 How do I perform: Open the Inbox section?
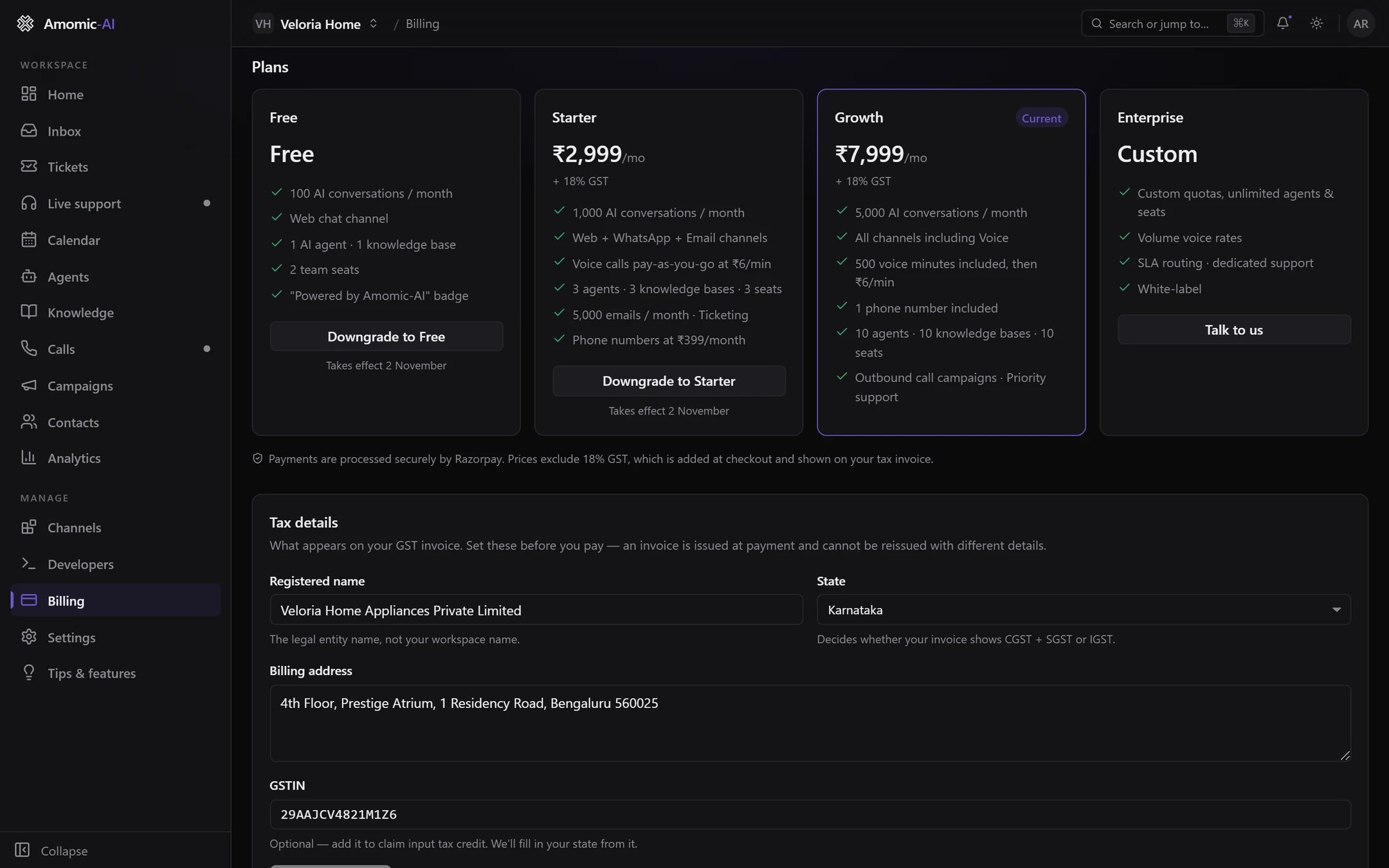tap(116, 131)
